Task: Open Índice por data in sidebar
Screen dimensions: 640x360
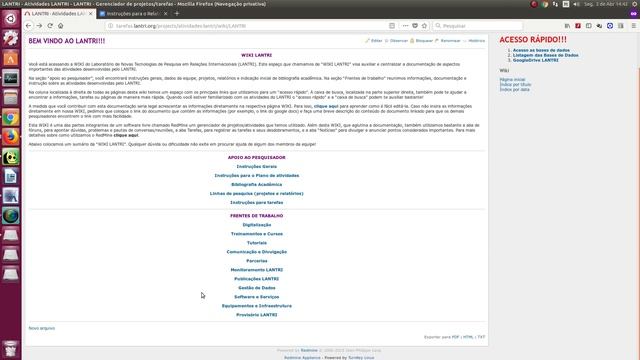Action: pos(514,89)
